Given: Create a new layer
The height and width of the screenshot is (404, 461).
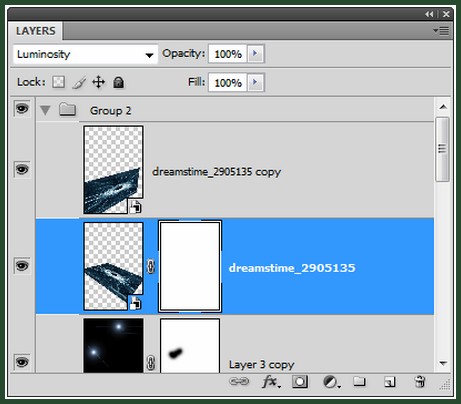Looking at the screenshot, I should pos(389,382).
